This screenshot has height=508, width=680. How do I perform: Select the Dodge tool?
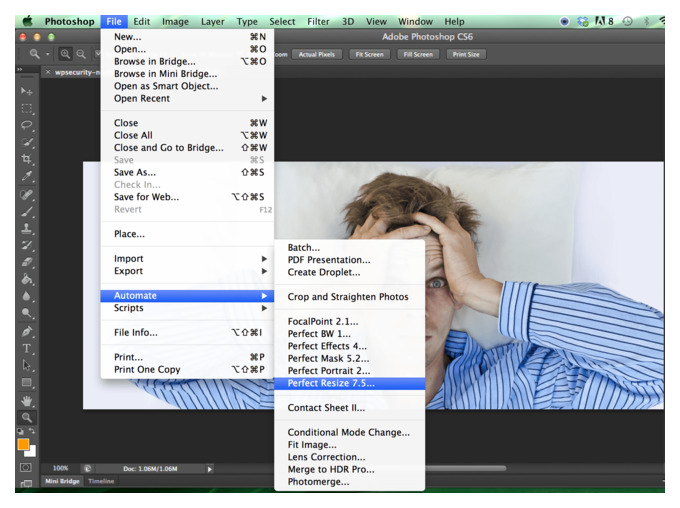26,313
